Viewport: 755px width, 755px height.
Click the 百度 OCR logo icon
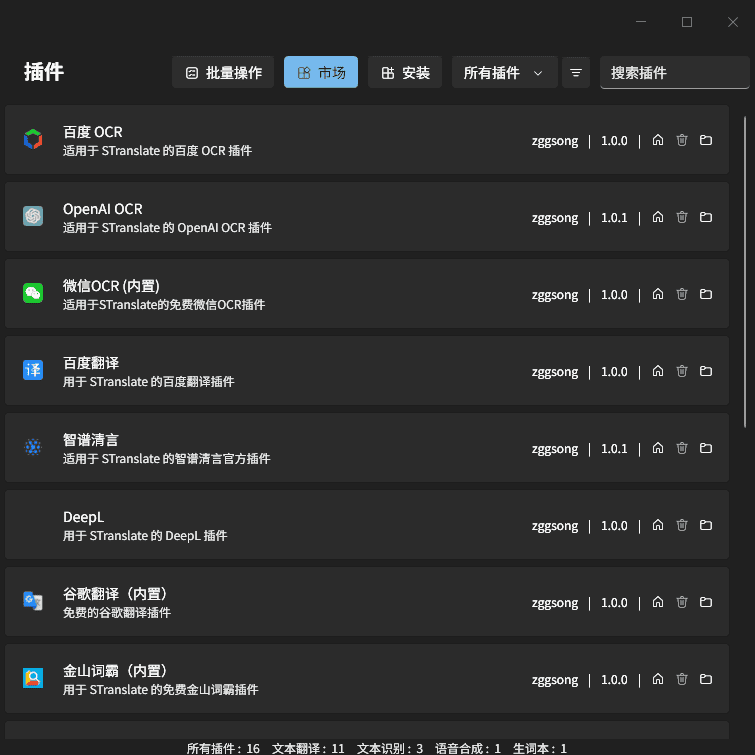point(33,139)
